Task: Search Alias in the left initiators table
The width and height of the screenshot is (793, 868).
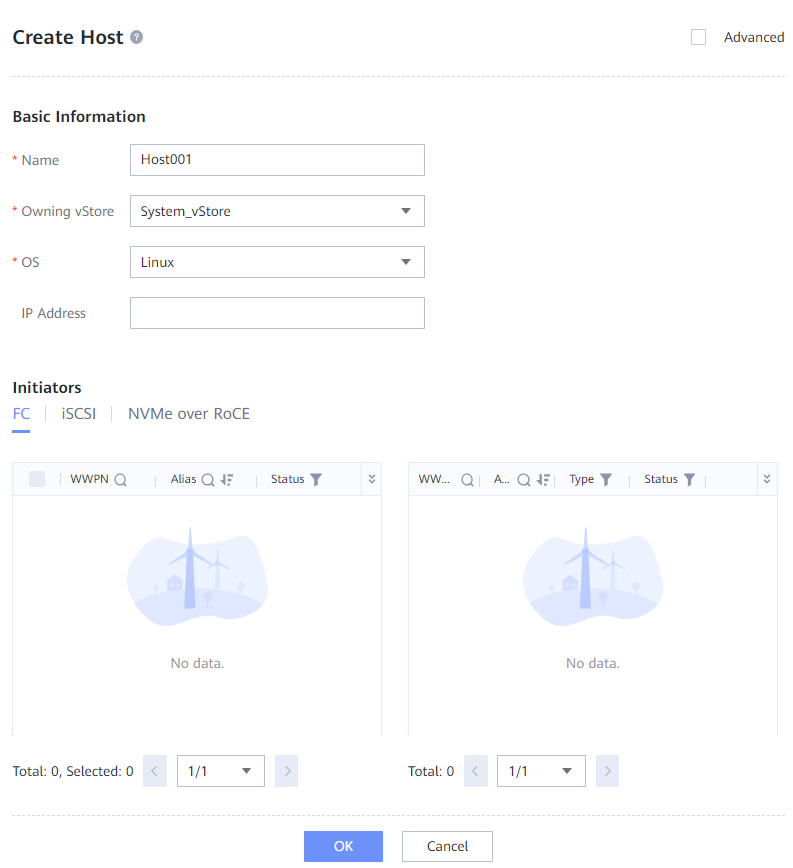Action: pyautogui.click(x=208, y=480)
